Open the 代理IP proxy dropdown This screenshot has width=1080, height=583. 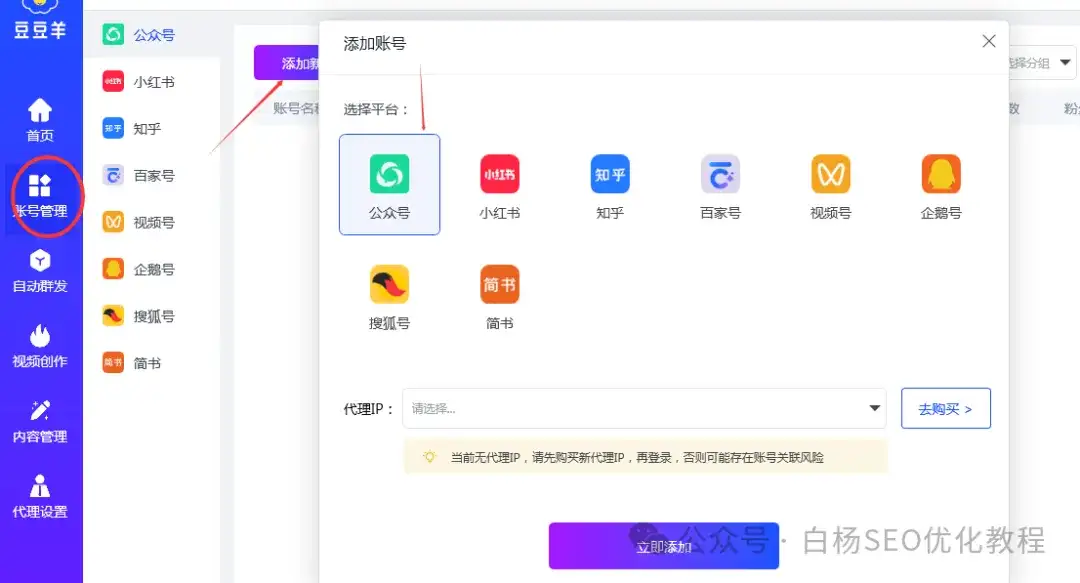(644, 408)
